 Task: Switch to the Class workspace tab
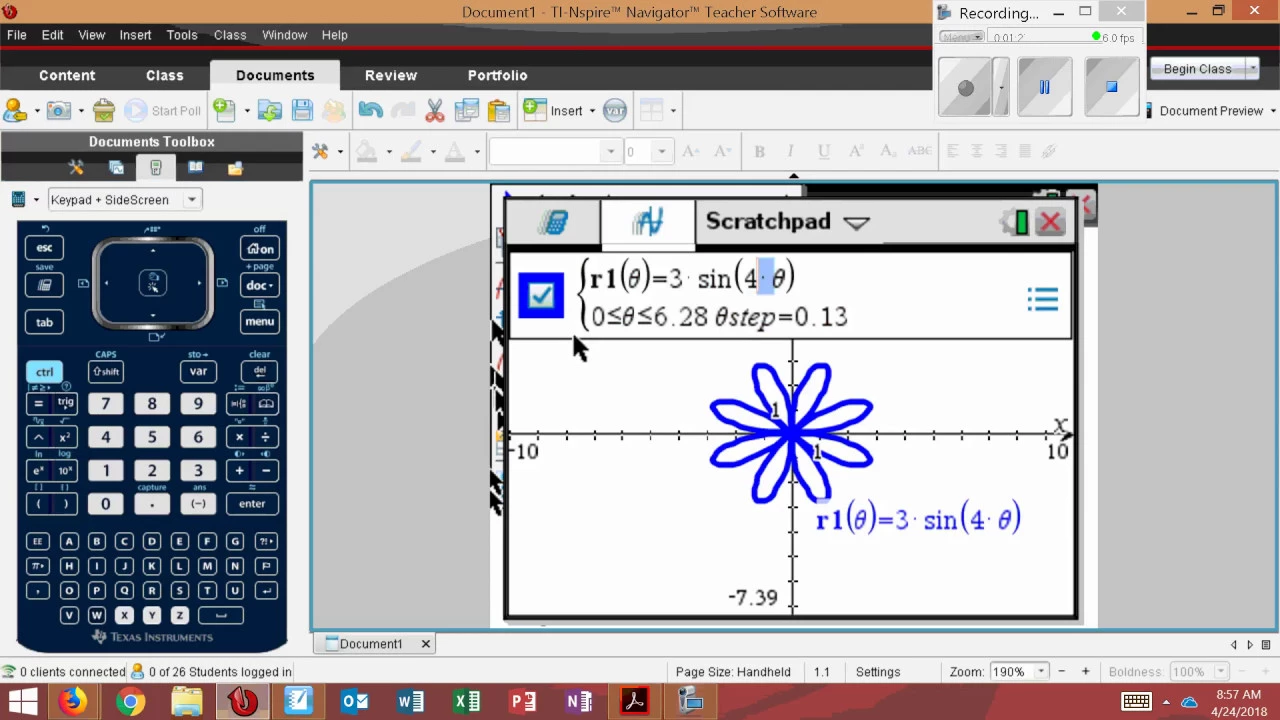(164, 75)
